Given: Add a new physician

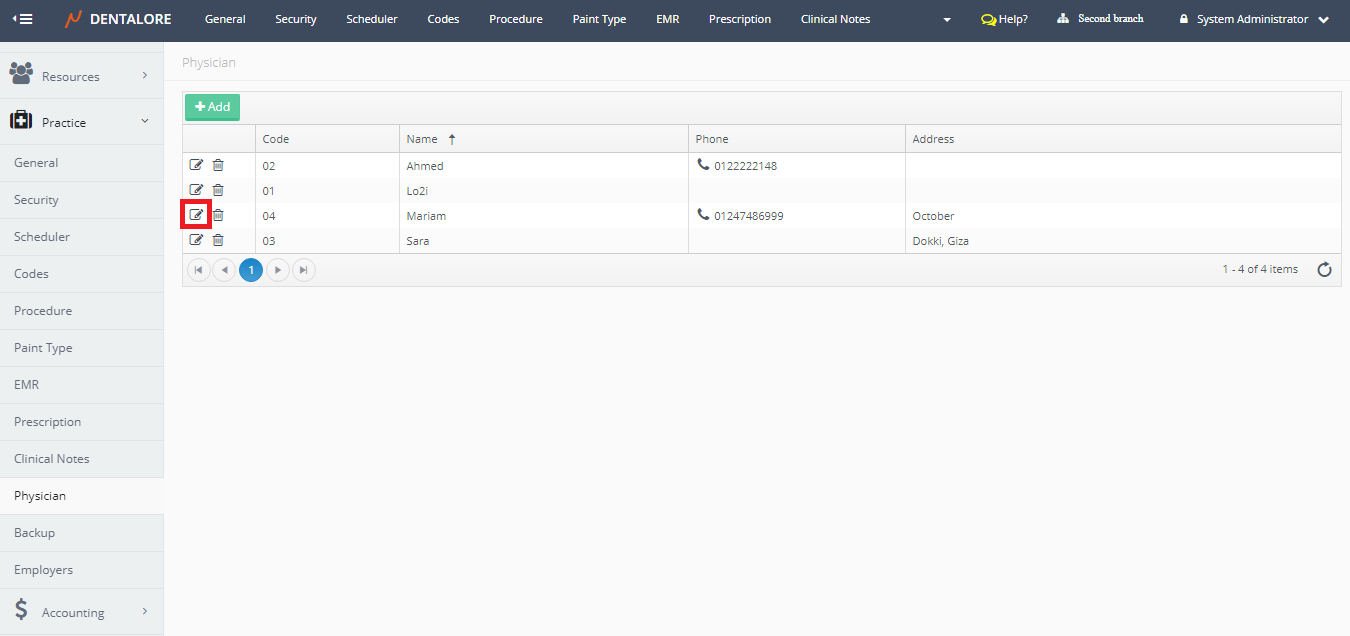Looking at the screenshot, I should point(212,107).
